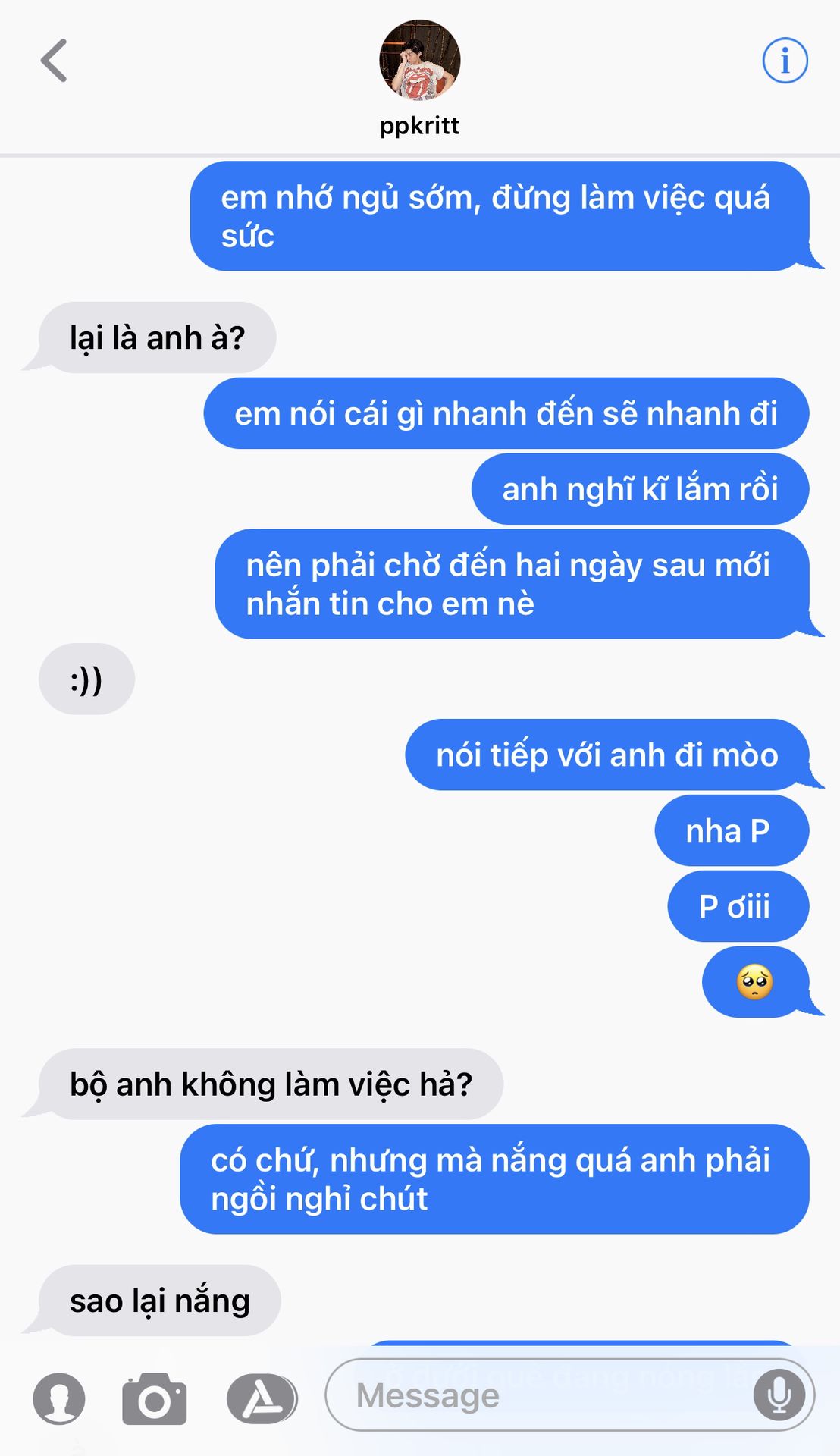Screen dimensions: 840x1456
Task: Tap "sao lại nắng" message bubble
Action: coord(159,1300)
